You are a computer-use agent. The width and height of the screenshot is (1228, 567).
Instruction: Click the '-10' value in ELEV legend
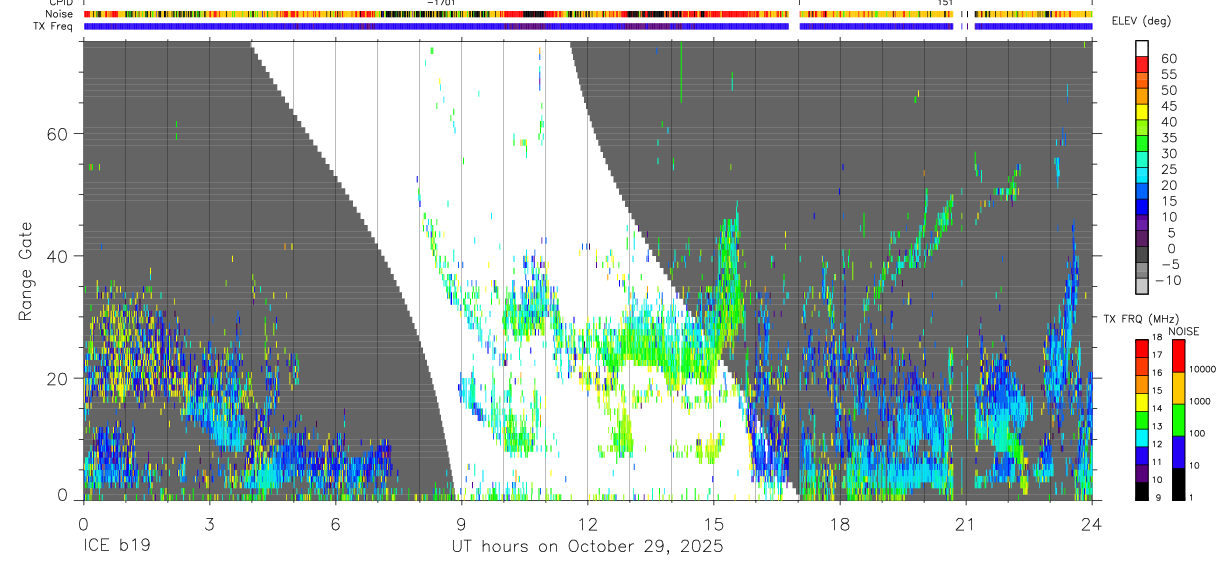[x=1169, y=280]
